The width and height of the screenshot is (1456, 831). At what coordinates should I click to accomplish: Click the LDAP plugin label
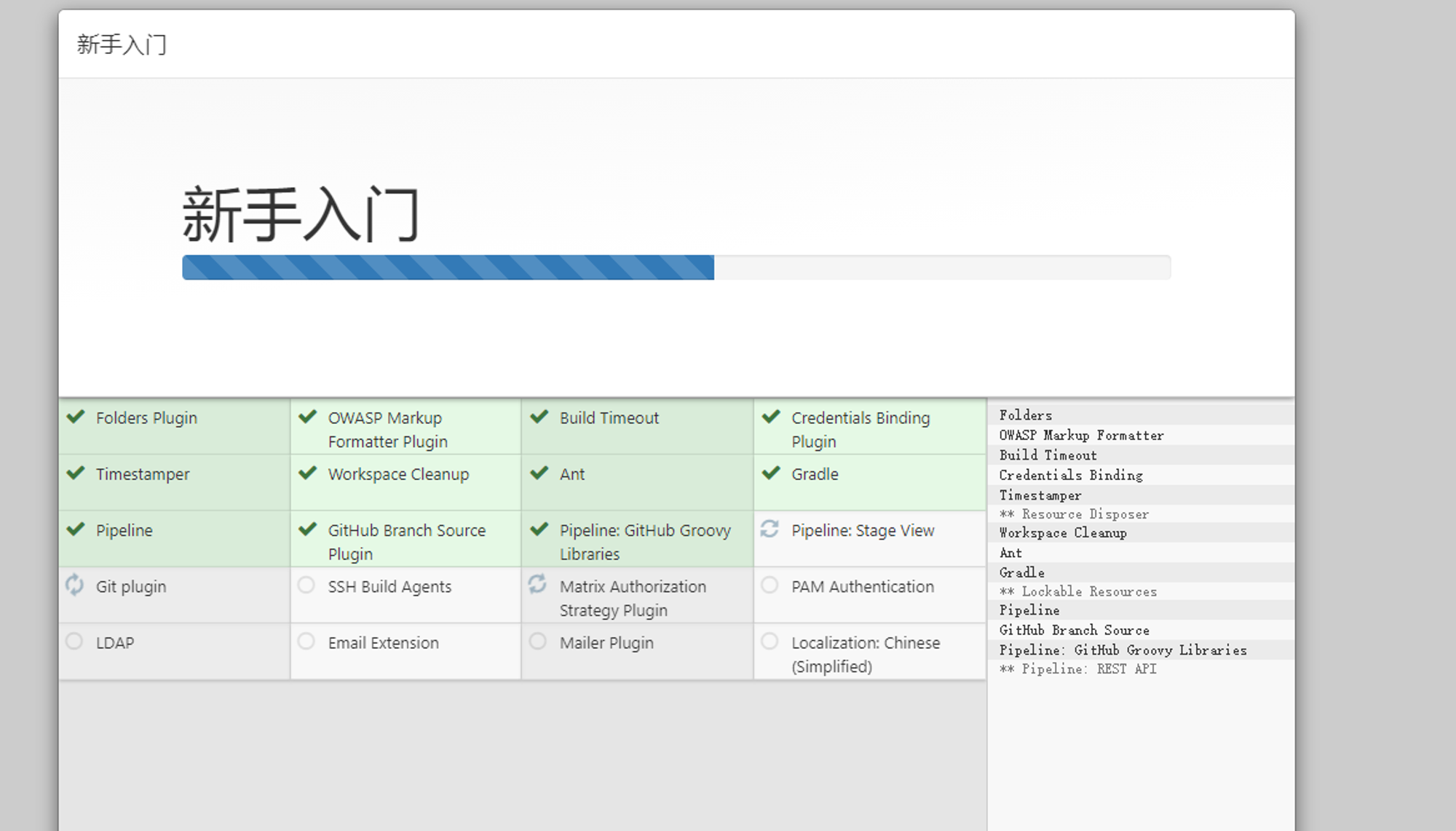(x=115, y=642)
